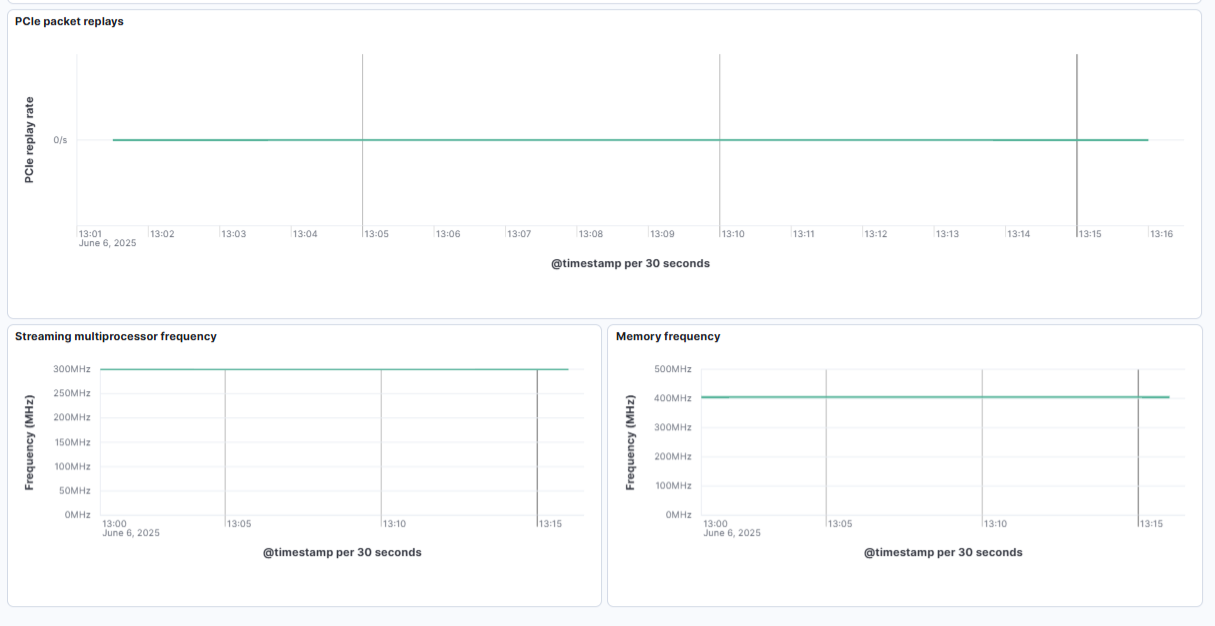Click the 50MHz tick in Streaming multiprocessor chart
Image resolution: width=1215 pixels, height=626 pixels.
(72, 490)
